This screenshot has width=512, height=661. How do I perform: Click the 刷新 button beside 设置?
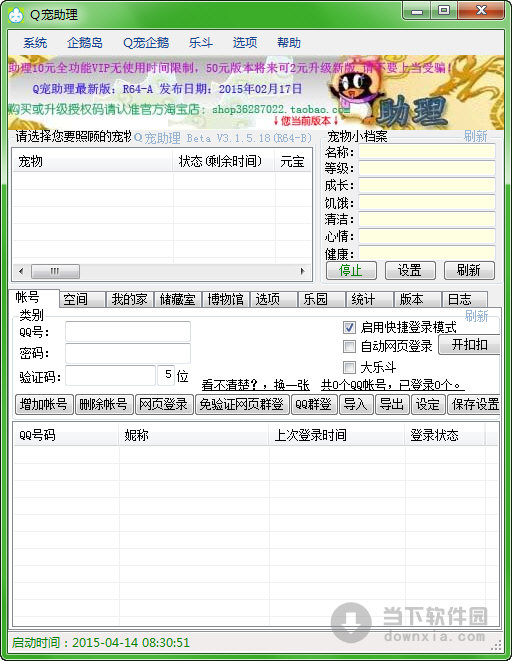469,270
